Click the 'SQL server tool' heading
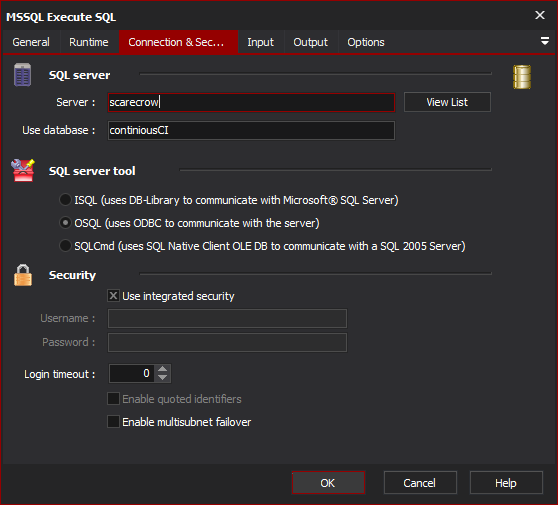Screen dimensions: 558x505 92,171
